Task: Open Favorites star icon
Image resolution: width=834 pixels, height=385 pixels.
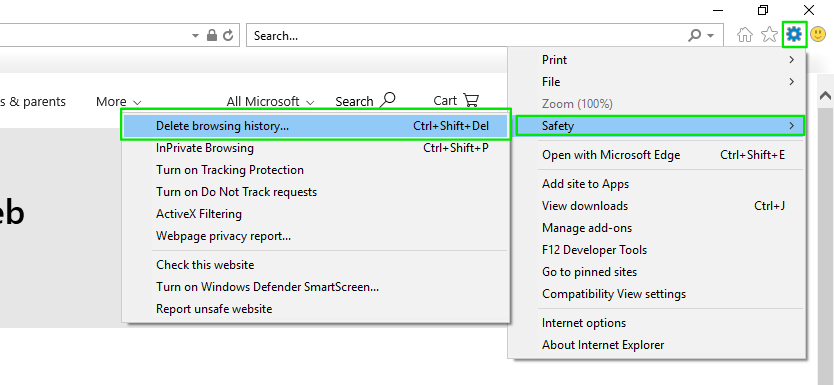Action: click(x=769, y=35)
